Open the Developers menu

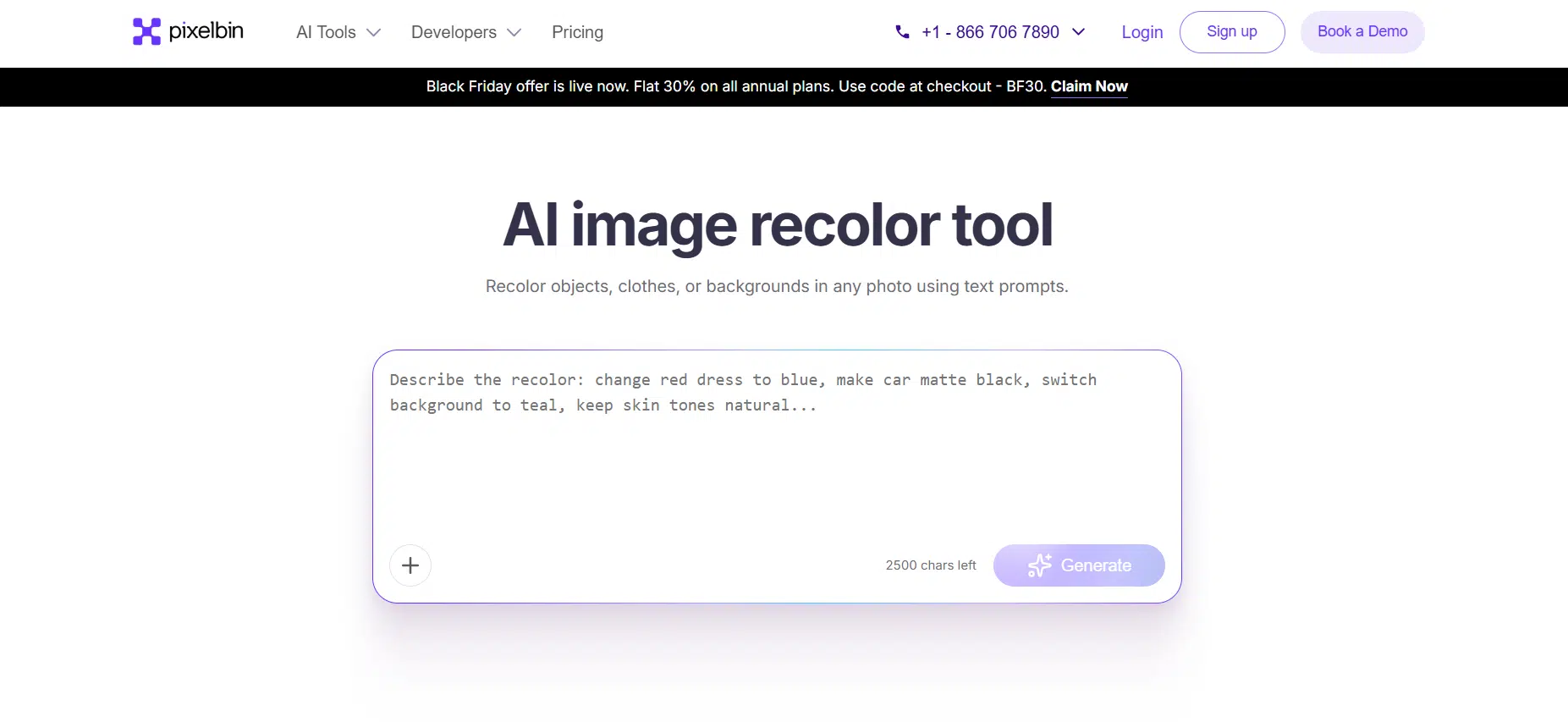tap(454, 32)
